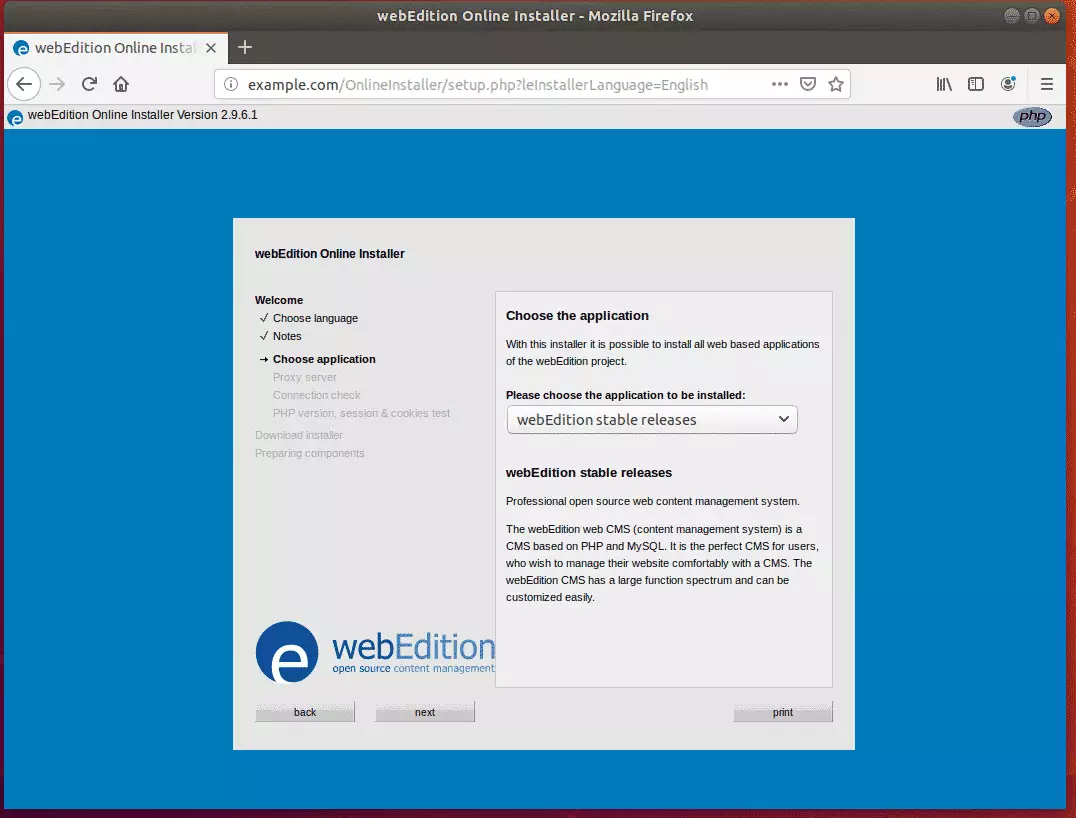Open the Firefox home page
1076x818 pixels.
point(121,84)
